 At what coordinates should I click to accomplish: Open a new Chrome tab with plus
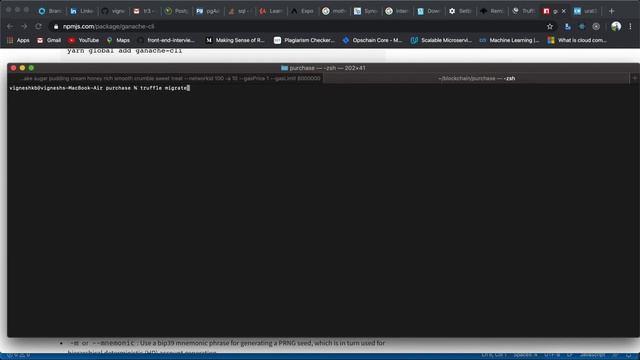coord(611,11)
